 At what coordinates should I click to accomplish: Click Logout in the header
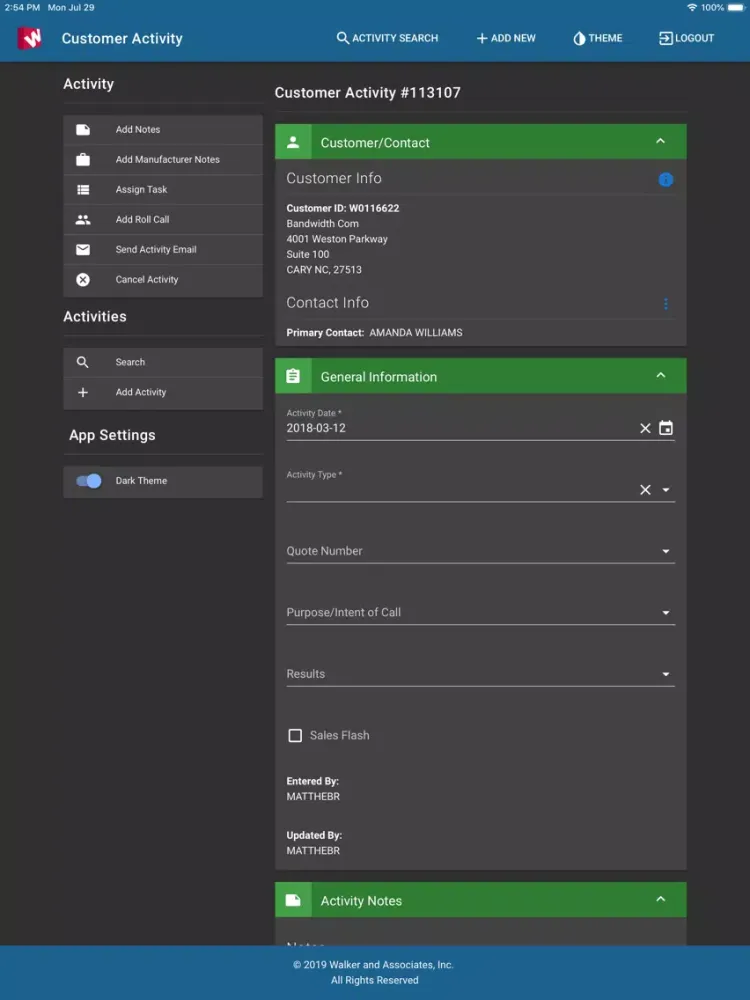point(686,38)
